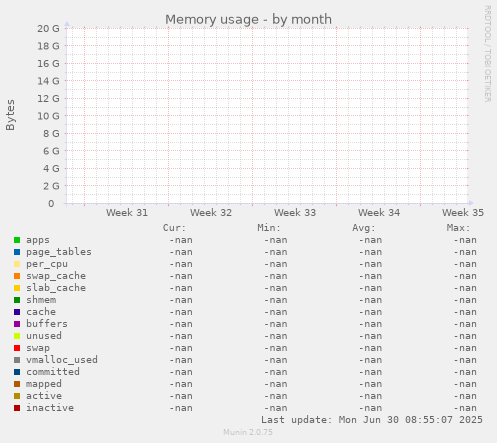497x443 pixels.
Task: Select the apps legend label
Action: coord(38,240)
